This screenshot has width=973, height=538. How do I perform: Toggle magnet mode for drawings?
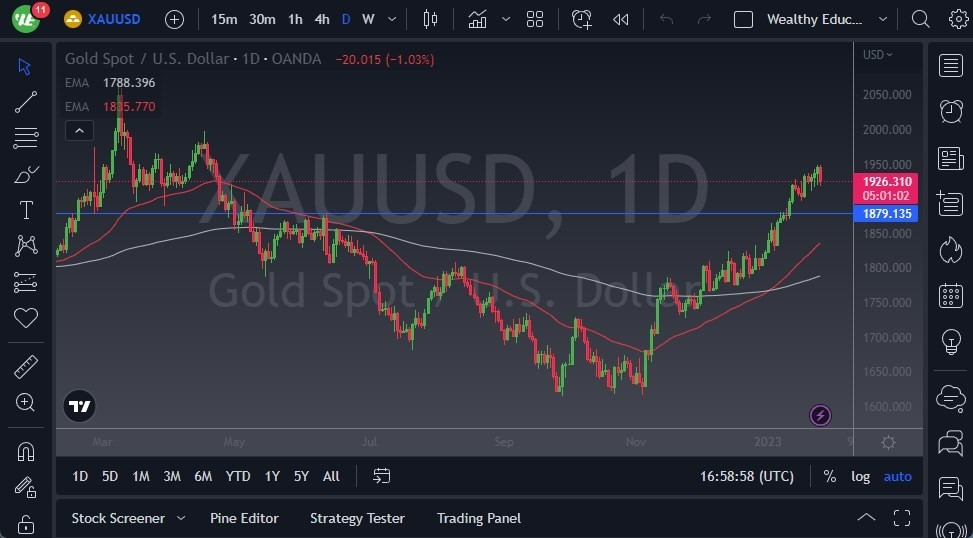point(25,451)
